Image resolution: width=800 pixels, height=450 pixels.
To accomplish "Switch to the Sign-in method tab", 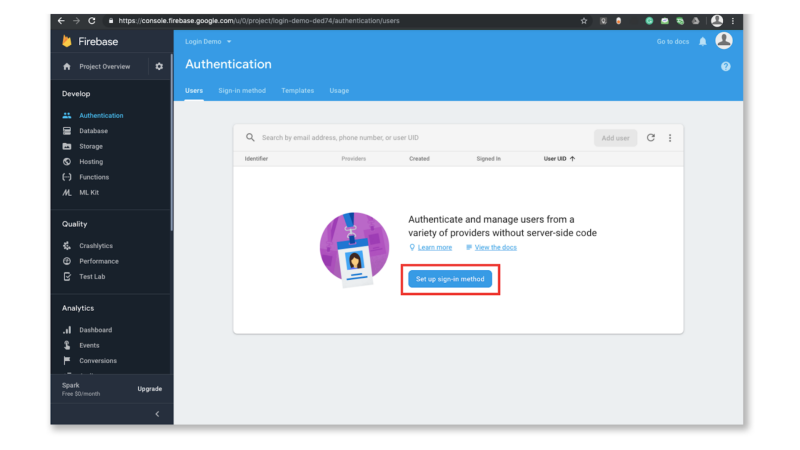I will [x=242, y=90].
